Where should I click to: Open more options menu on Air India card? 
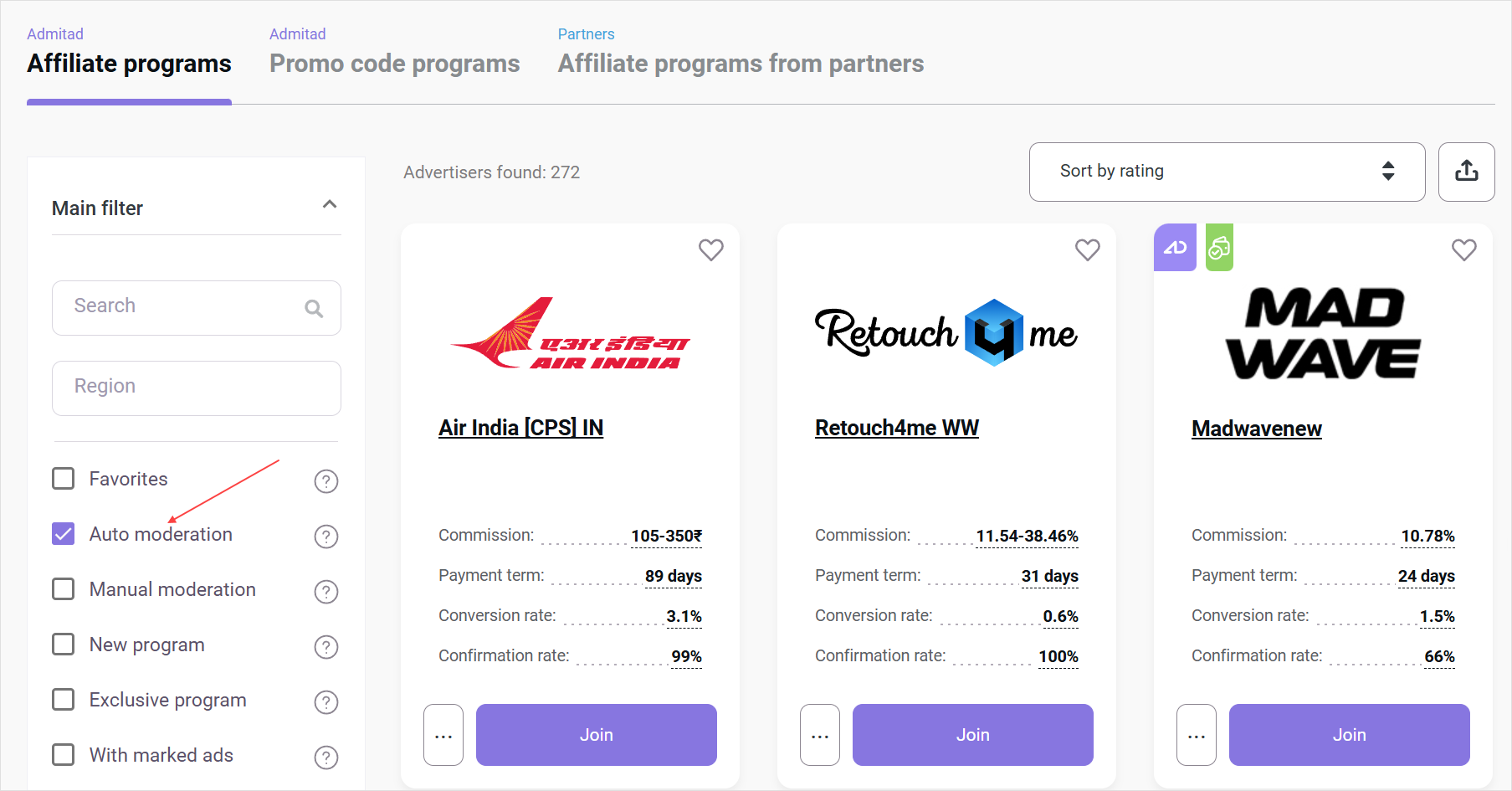pyautogui.click(x=443, y=735)
